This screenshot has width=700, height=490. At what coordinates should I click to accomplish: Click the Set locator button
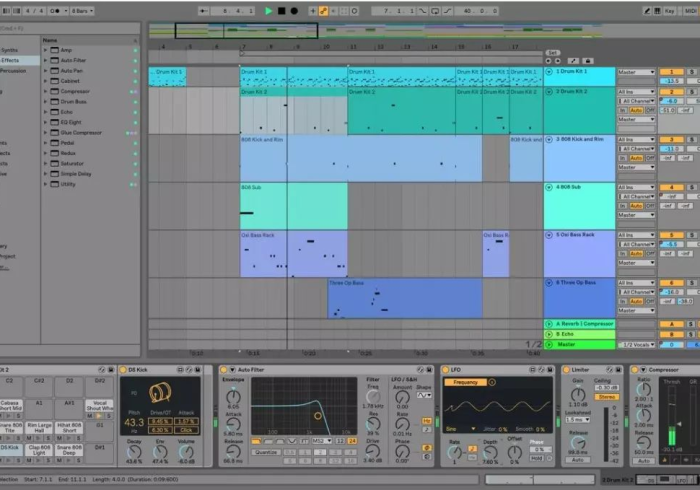coord(553,52)
